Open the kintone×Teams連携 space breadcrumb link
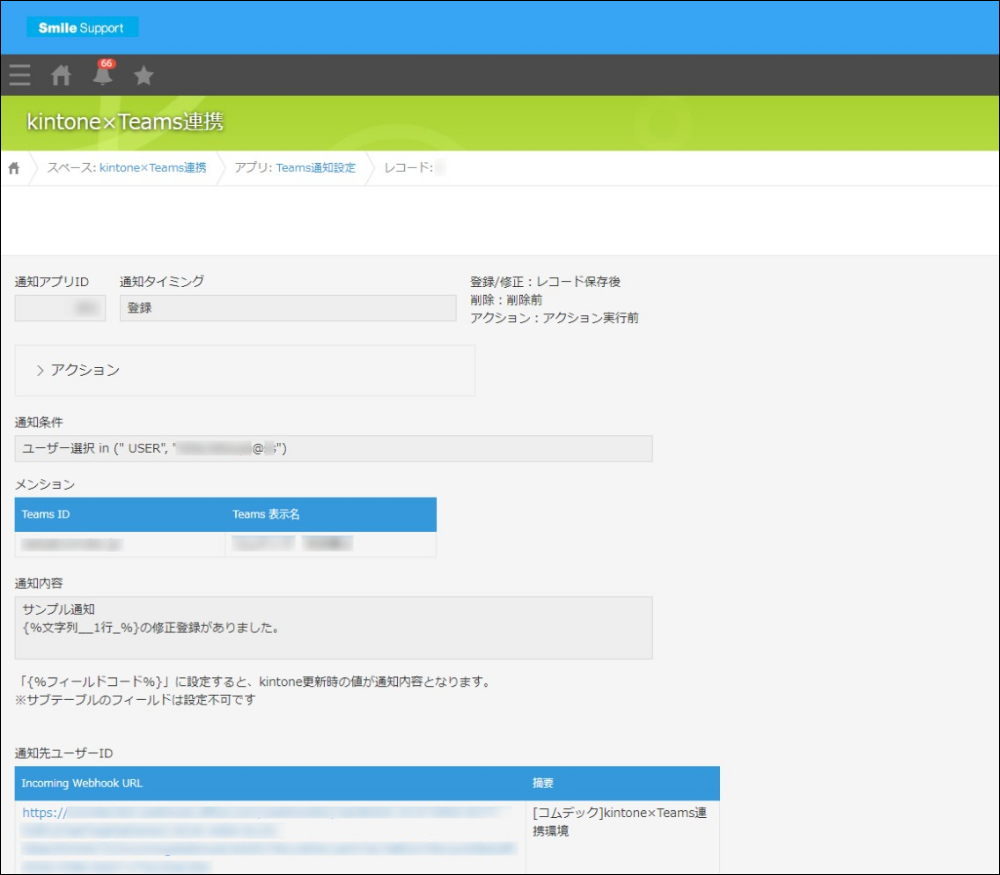The height and width of the screenshot is (875, 1000). [x=153, y=168]
